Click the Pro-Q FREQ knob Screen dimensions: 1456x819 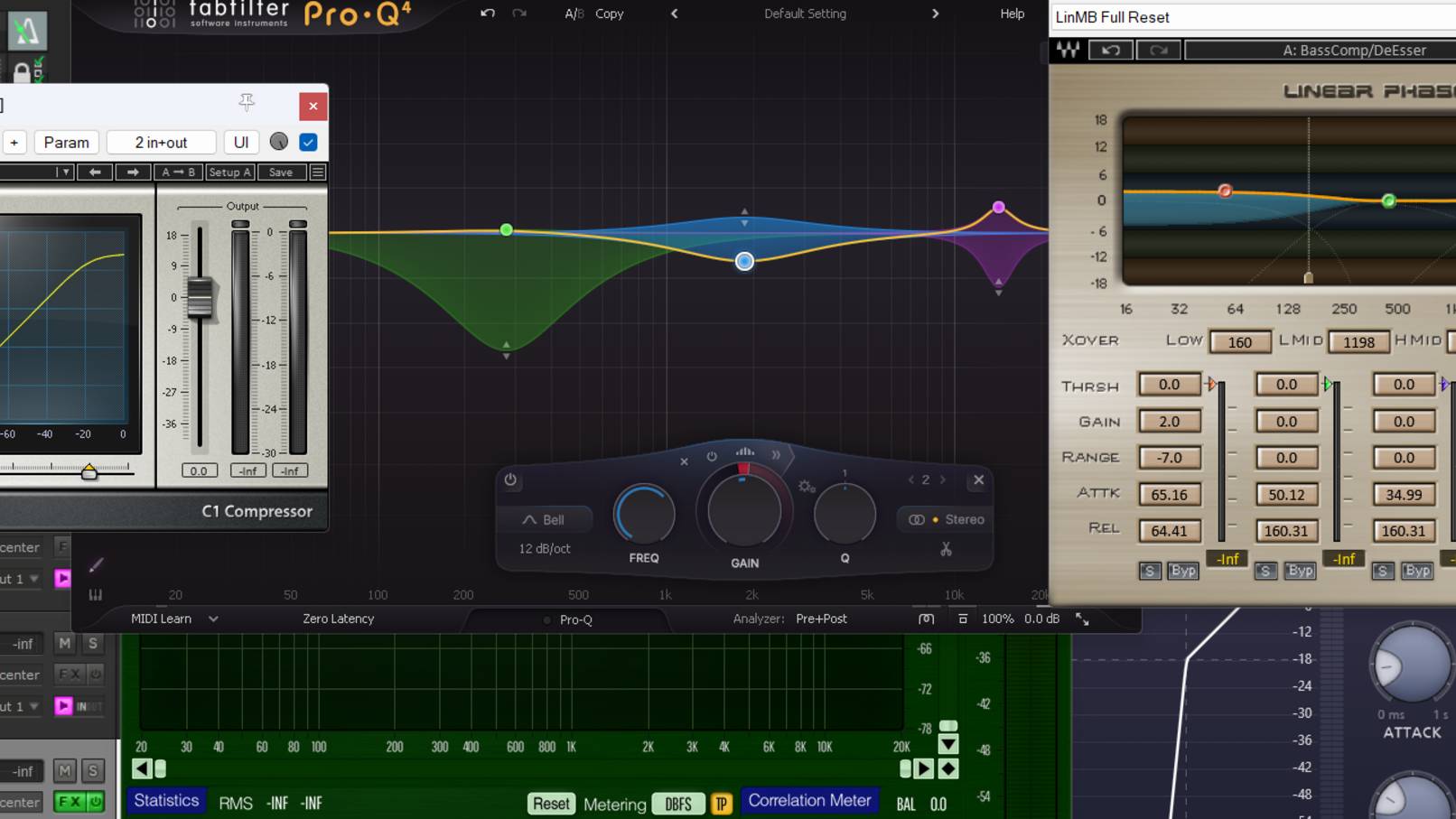[x=644, y=514]
